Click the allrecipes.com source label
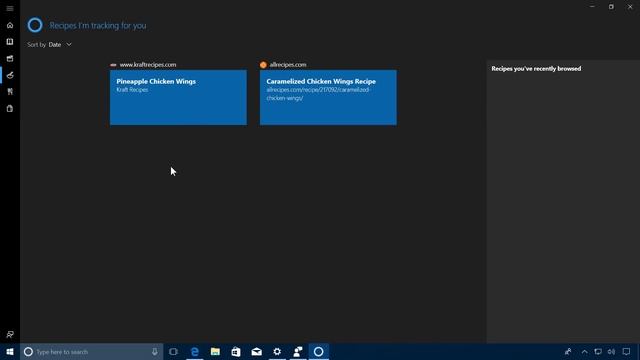The image size is (640, 360). [288, 64]
